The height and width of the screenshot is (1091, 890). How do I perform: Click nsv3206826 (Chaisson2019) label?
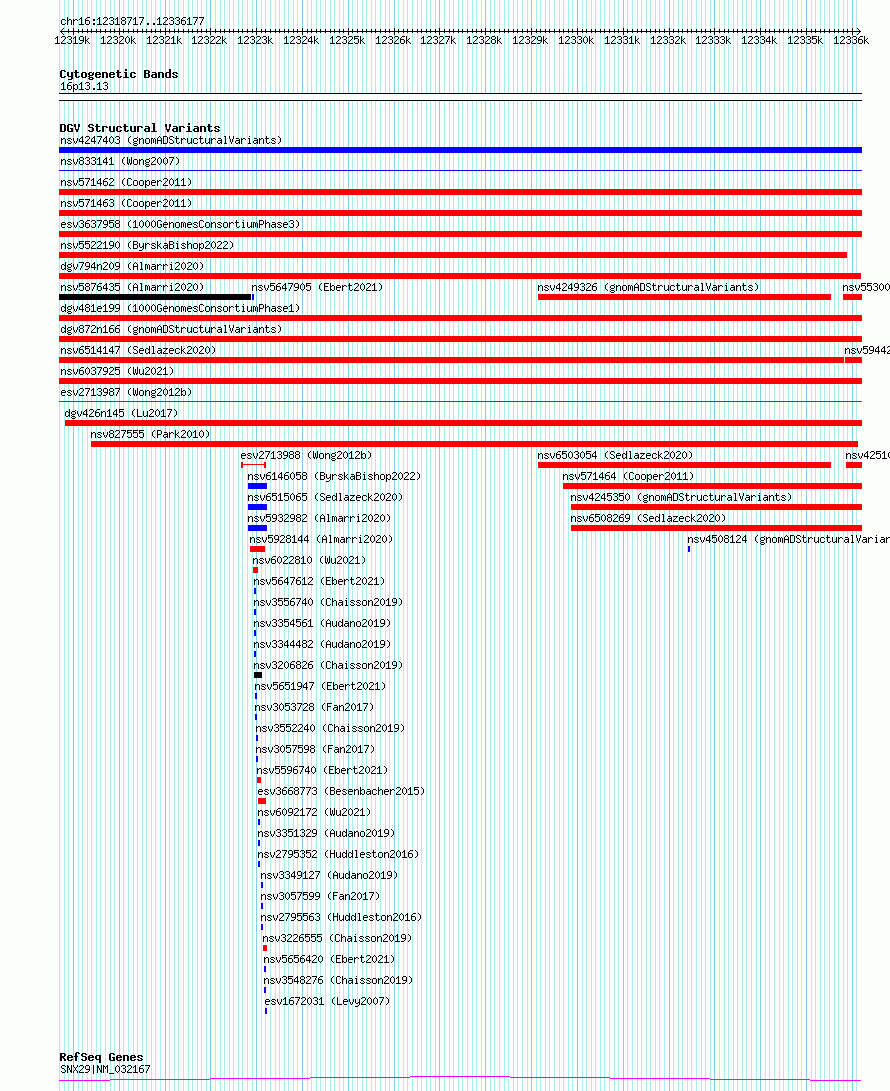(x=328, y=664)
